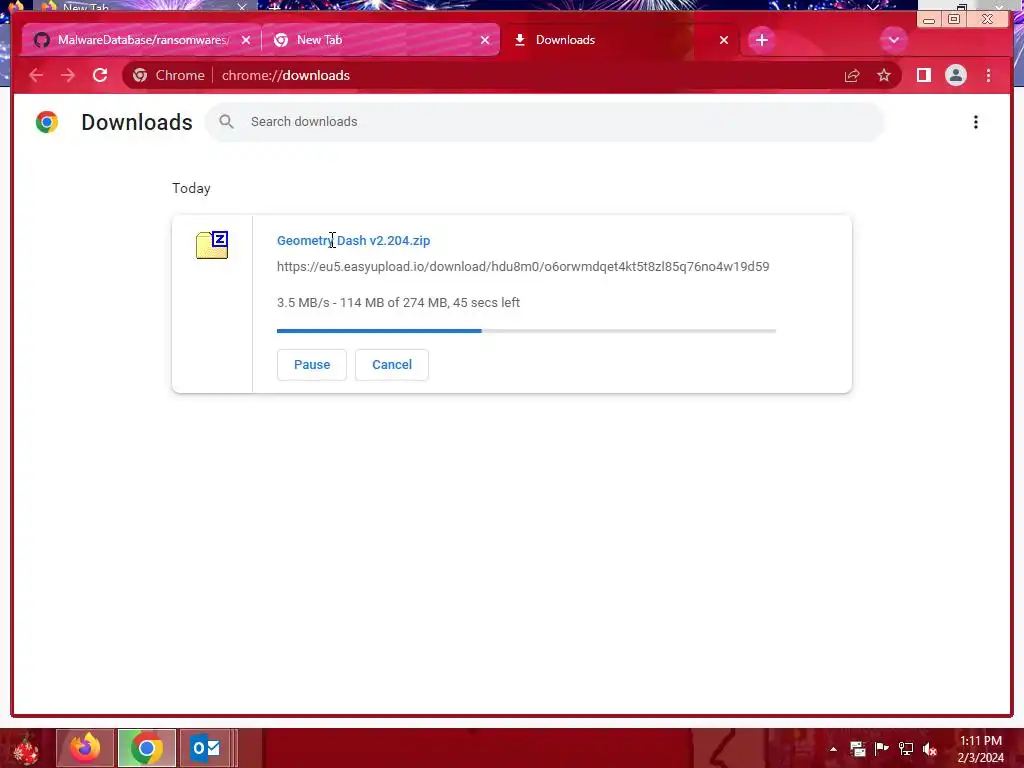Click the download progress bar

pos(526,331)
